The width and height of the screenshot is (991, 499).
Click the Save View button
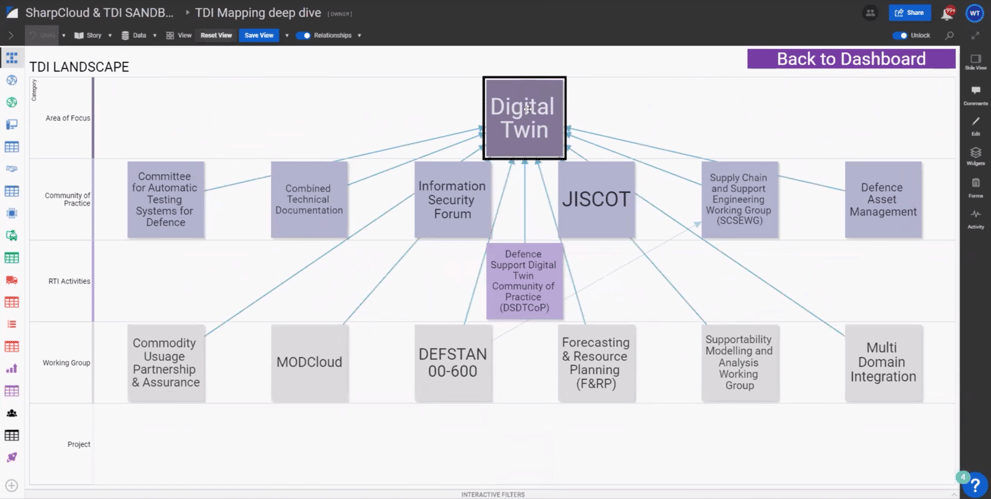(259, 36)
